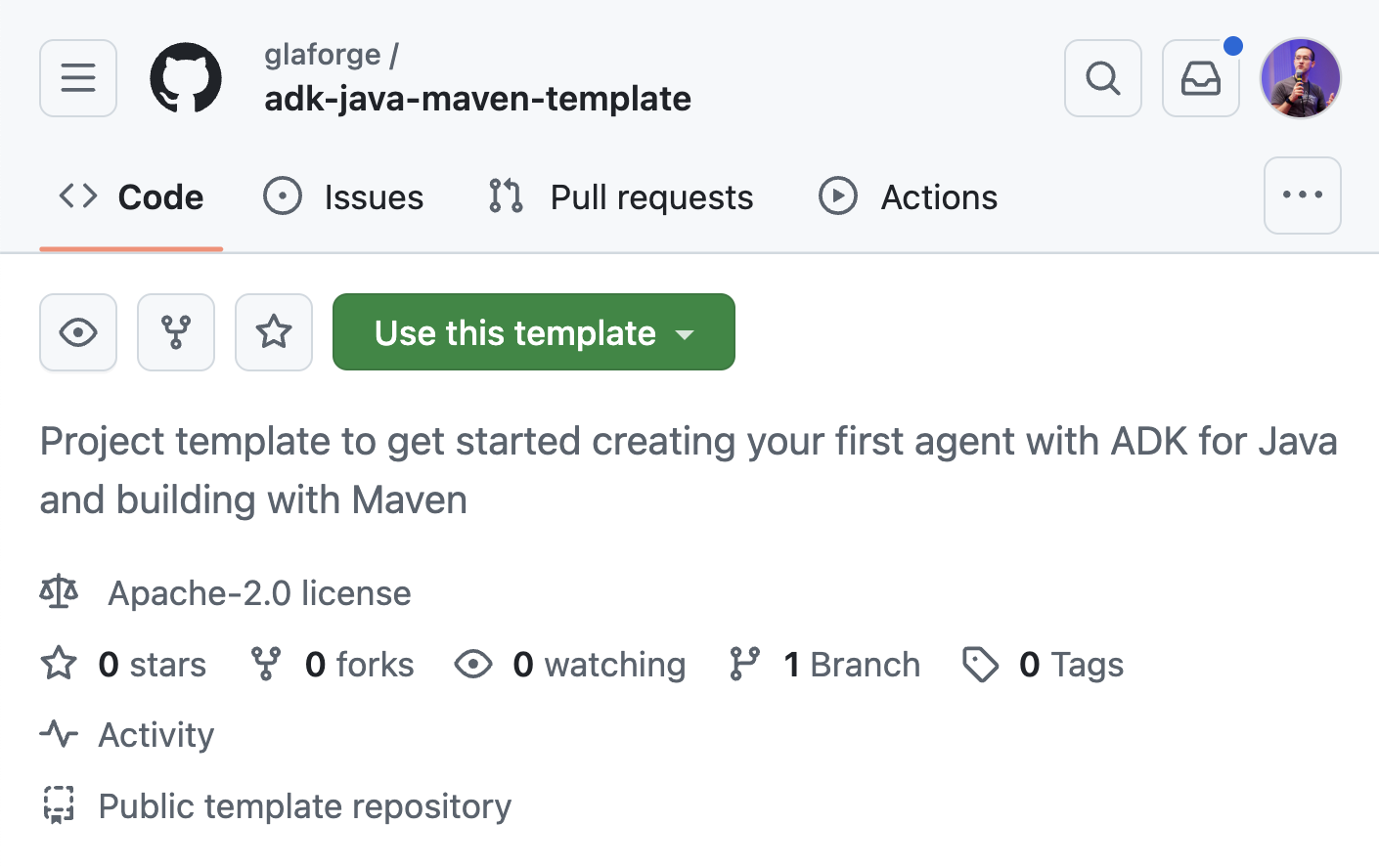The width and height of the screenshot is (1379, 868).
Task: Open the notifications inbox icon
Action: pyautogui.click(x=1201, y=78)
